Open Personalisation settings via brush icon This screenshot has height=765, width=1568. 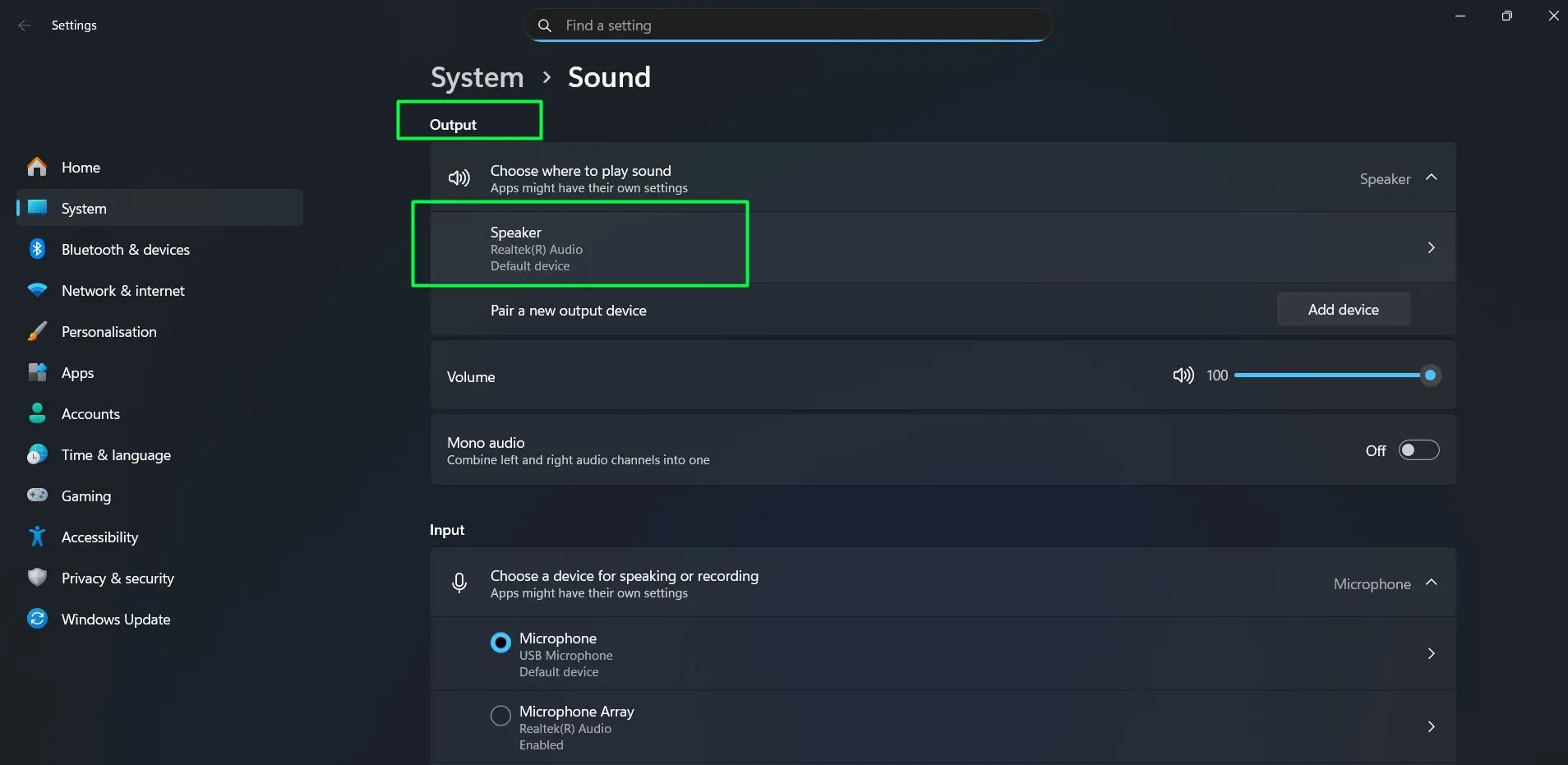(x=37, y=331)
